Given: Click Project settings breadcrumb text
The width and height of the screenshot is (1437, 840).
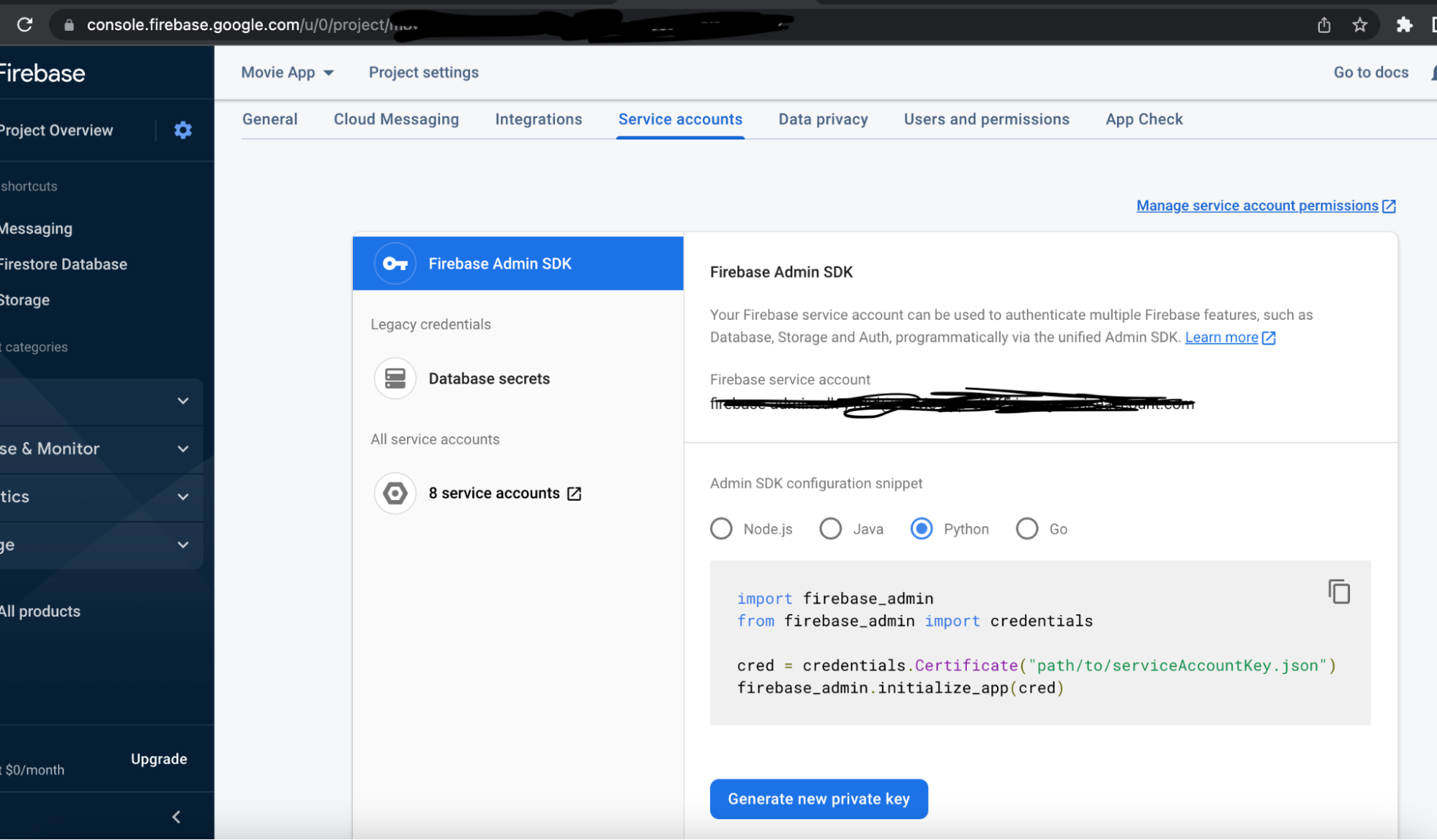Looking at the screenshot, I should 423,73.
